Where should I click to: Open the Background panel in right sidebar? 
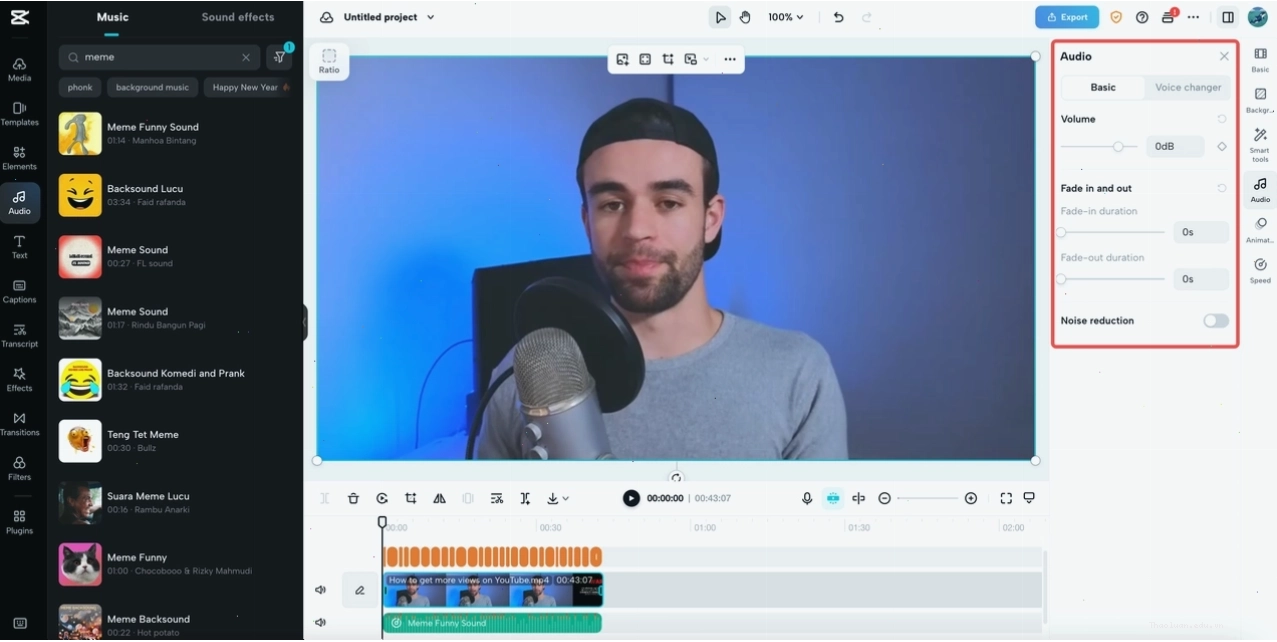(1260, 100)
